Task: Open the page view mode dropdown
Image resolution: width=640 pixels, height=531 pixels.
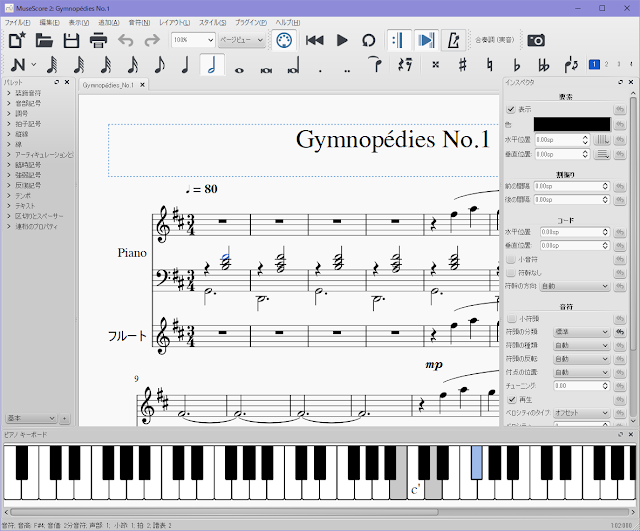Action: (x=242, y=40)
